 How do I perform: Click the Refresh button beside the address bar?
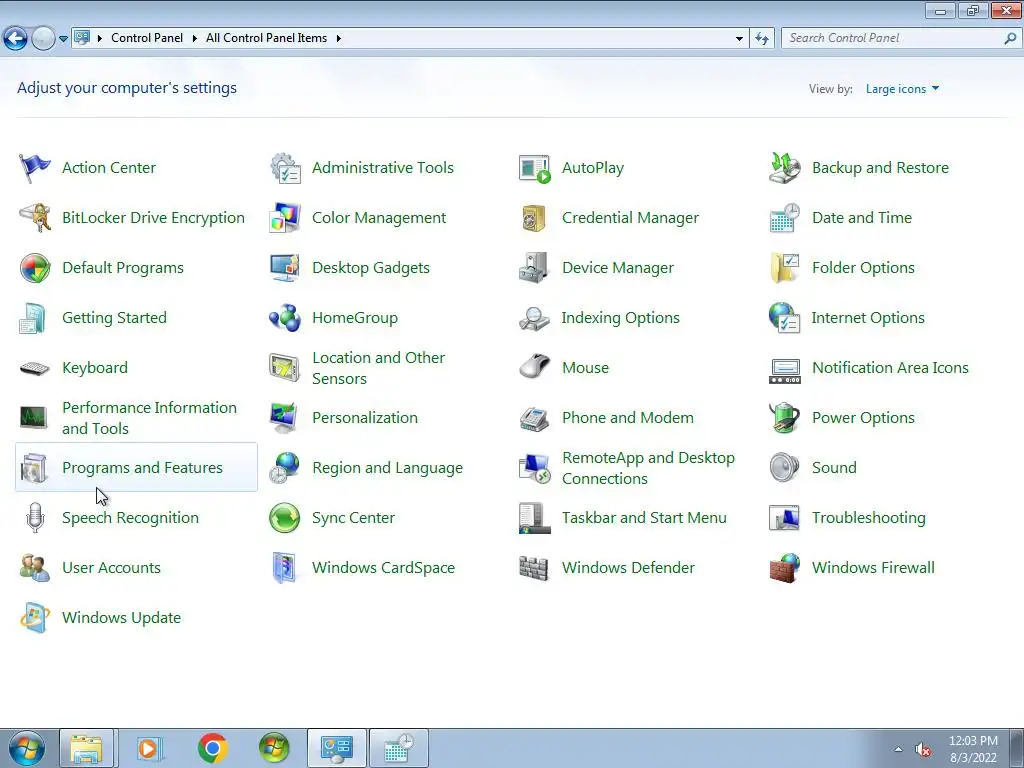click(761, 39)
